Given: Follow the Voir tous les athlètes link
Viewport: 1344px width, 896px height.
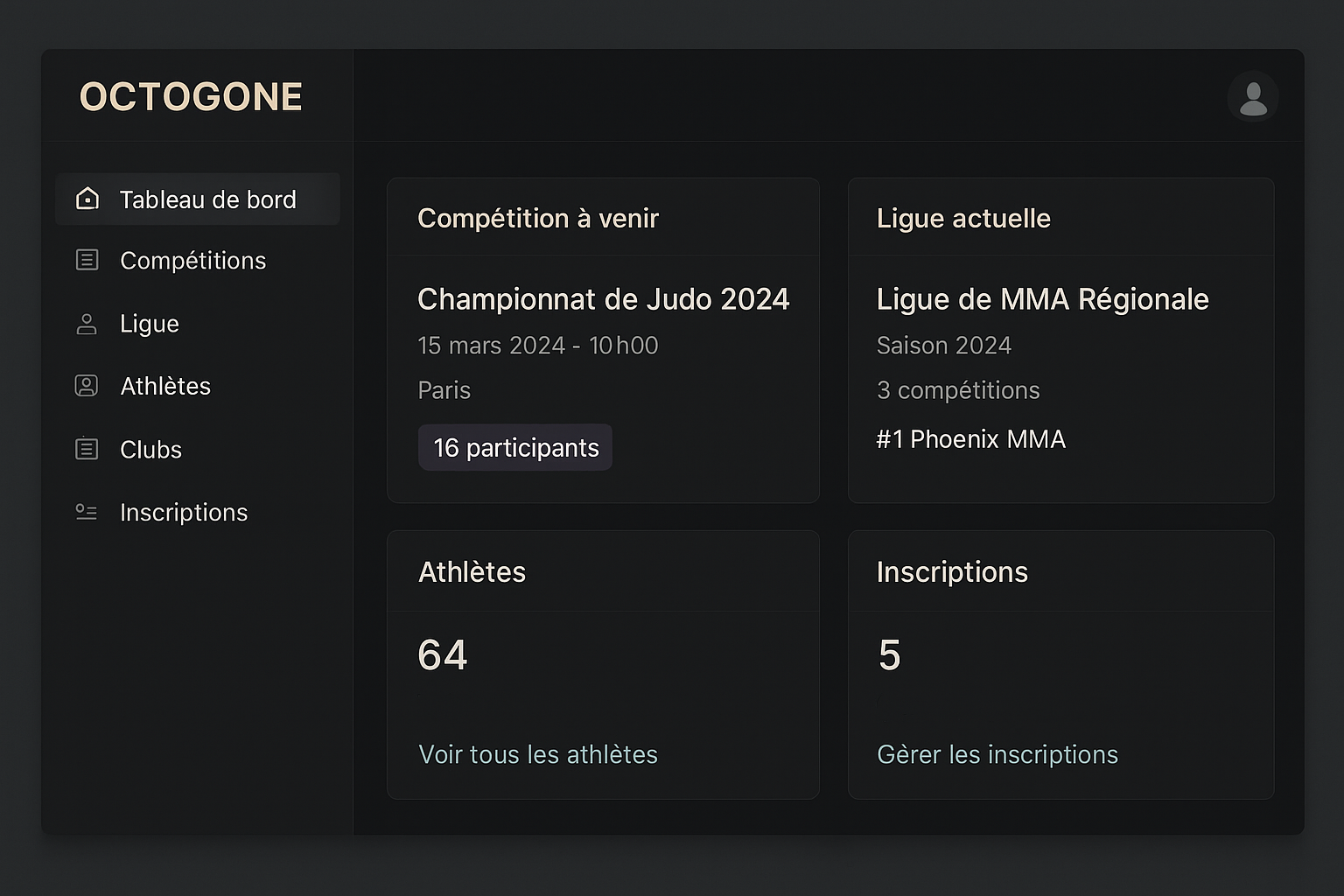Looking at the screenshot, I should click(538, 754).
